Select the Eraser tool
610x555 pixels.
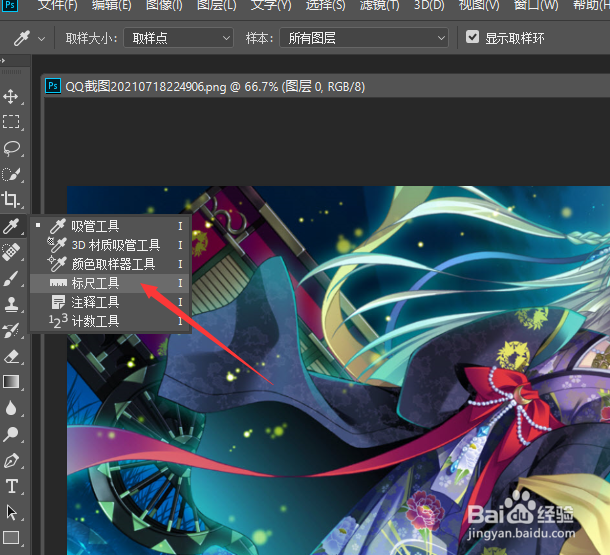coord(11,356)
